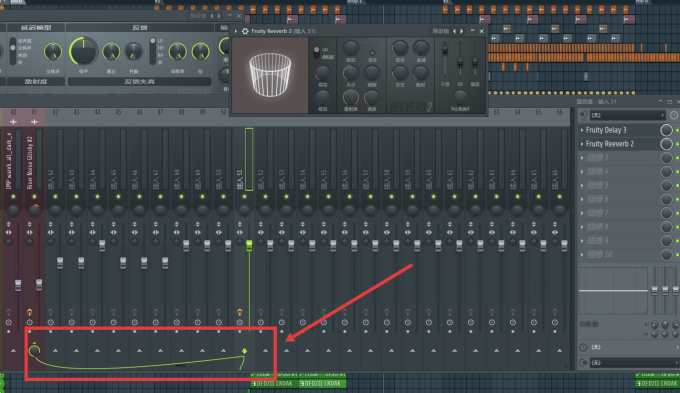Expand the empty 插槽 4 slot arrow
The height and width of the screenshot is (393, 680).
pyautogui.click(x=582, y=172)
